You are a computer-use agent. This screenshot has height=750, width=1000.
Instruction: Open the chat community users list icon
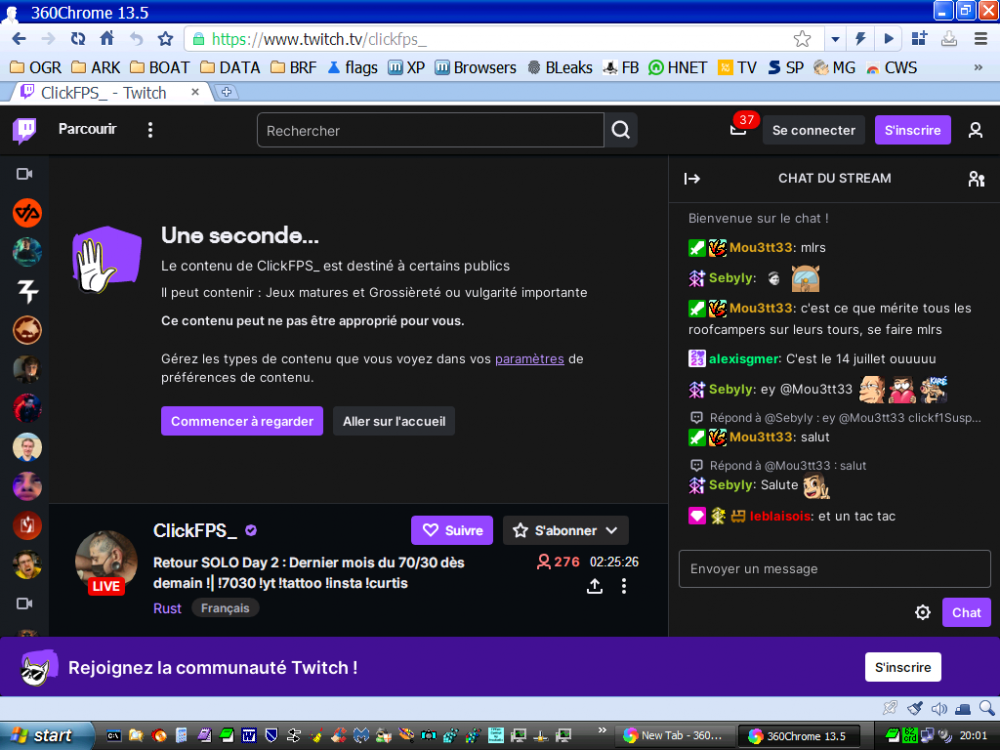976,178
